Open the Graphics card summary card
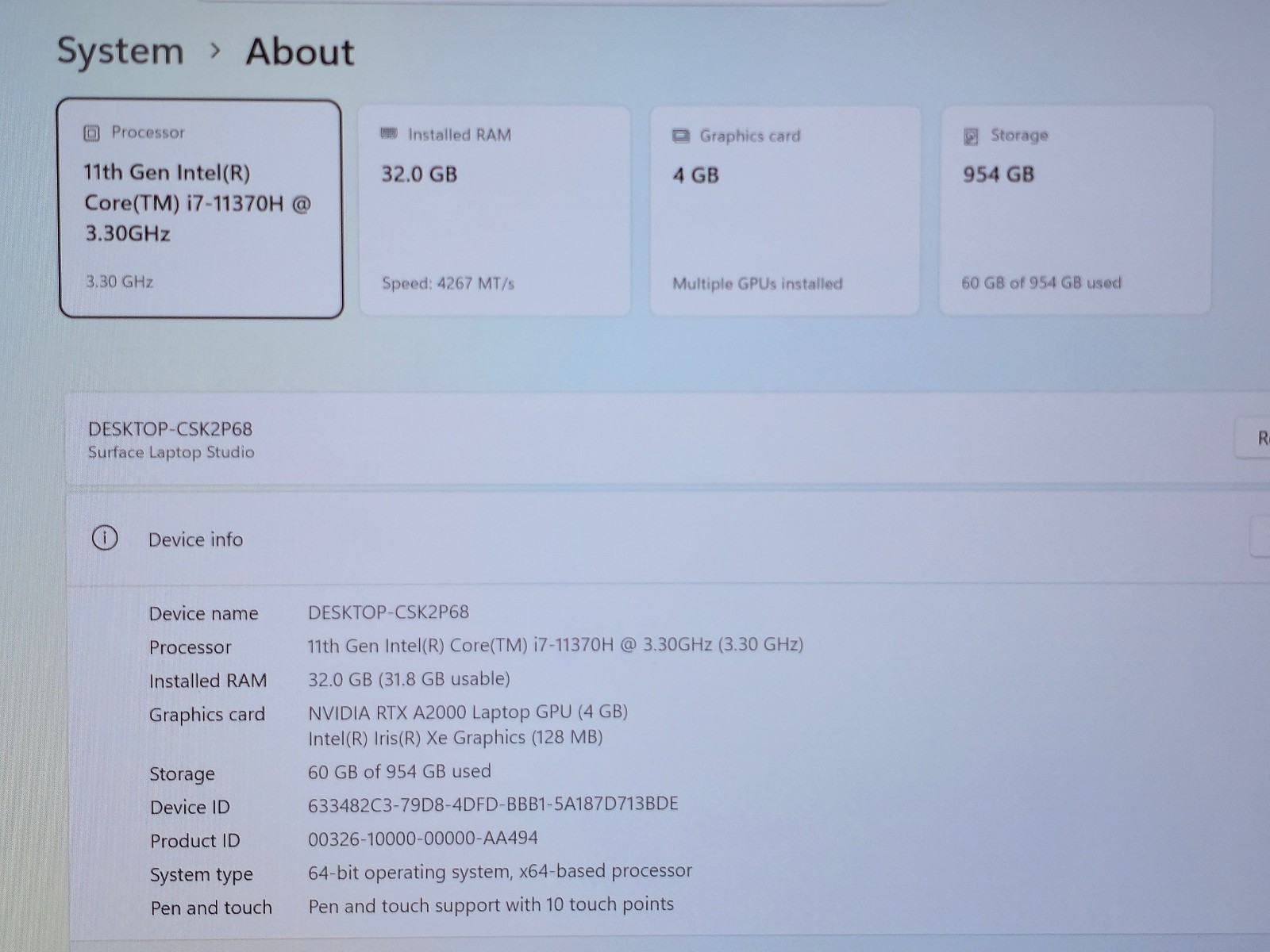 click(785, 211)
